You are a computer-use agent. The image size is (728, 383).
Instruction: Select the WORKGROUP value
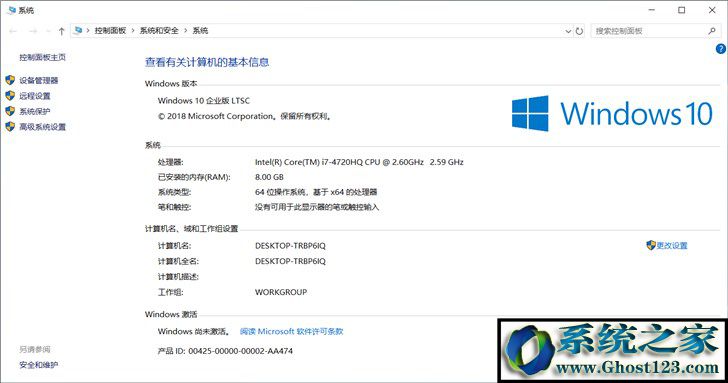pos(281,292)
